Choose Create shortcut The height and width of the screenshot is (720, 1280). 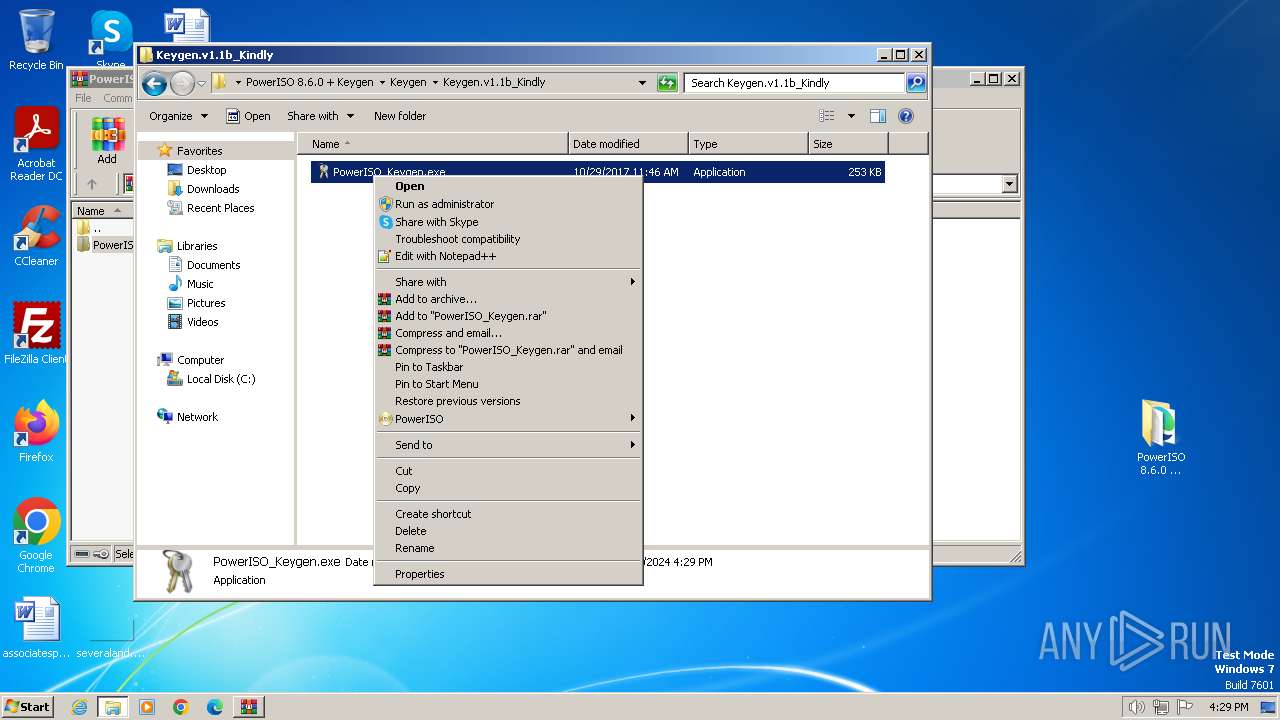point(508,514)
